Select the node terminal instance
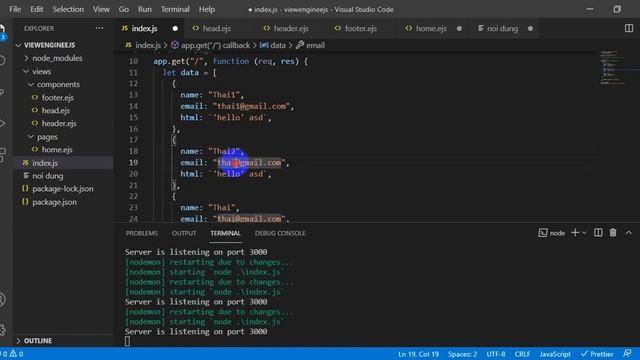The width and height of the screenshot is (640, 360). [551, 233]
